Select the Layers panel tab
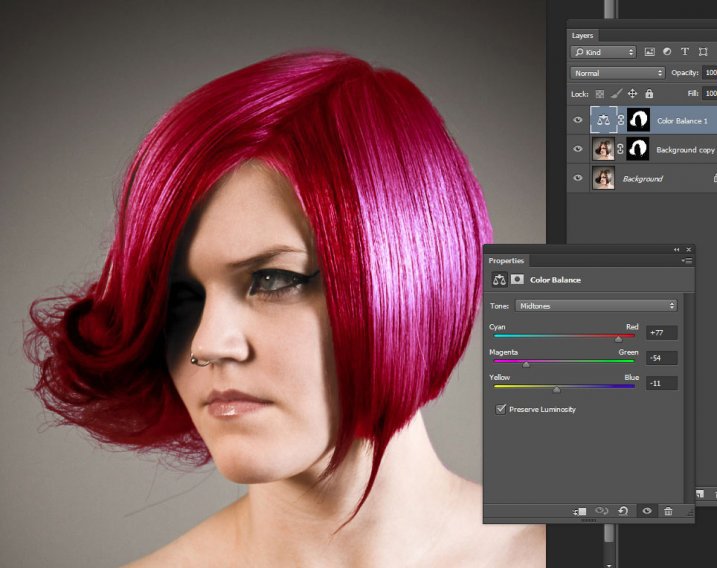This screenshot has width=717, height=568. [582, 35]
